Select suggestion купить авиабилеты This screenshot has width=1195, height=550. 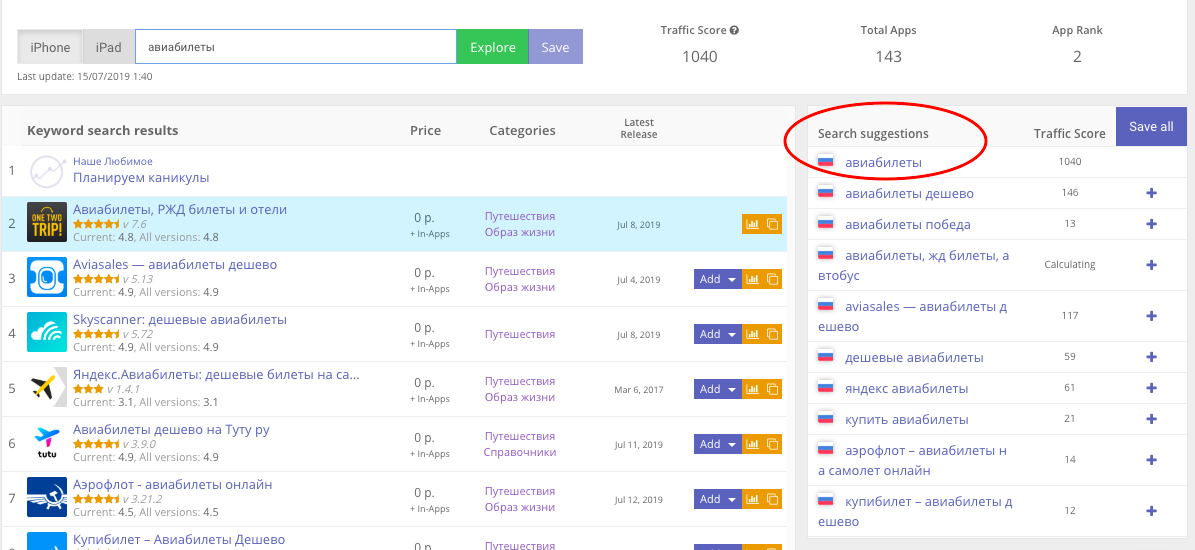tap(907, 420)
